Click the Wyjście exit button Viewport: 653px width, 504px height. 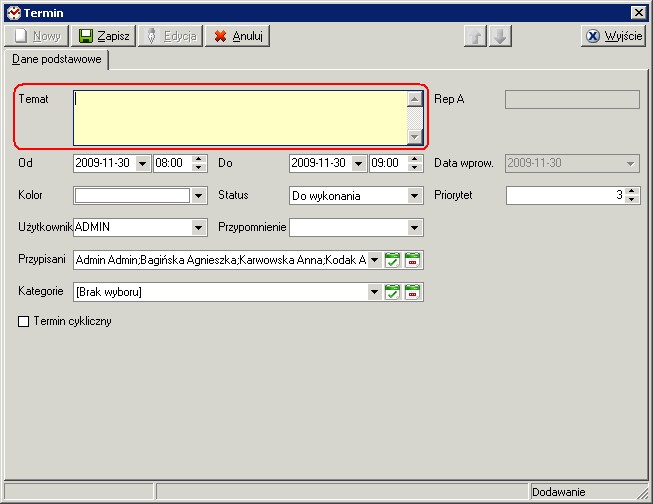tap(613, 36)
